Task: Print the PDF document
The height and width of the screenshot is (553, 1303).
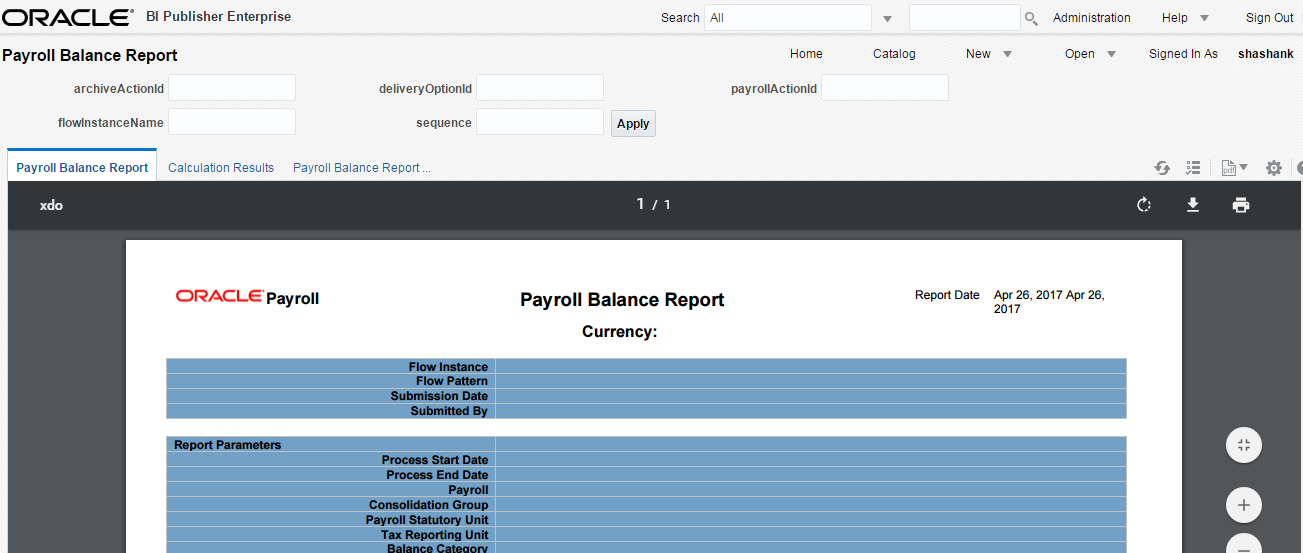Action: 1241,205
